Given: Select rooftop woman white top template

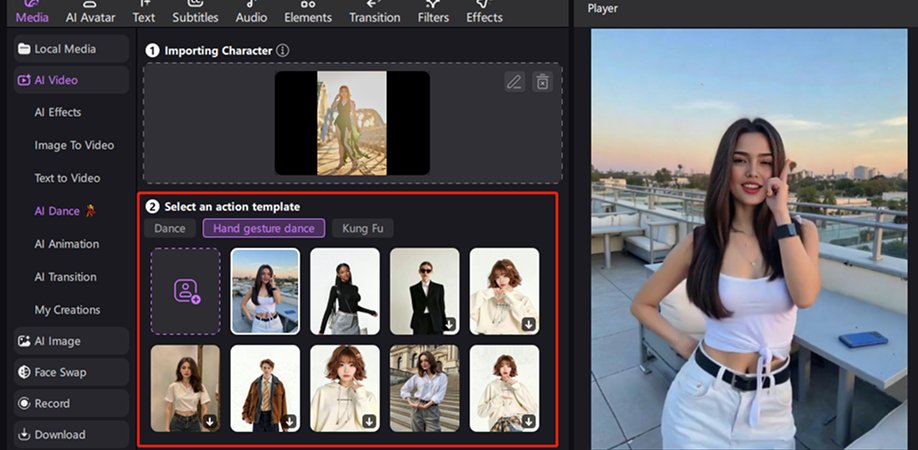Looking at the screenshot, I should (x=265, y=291).
